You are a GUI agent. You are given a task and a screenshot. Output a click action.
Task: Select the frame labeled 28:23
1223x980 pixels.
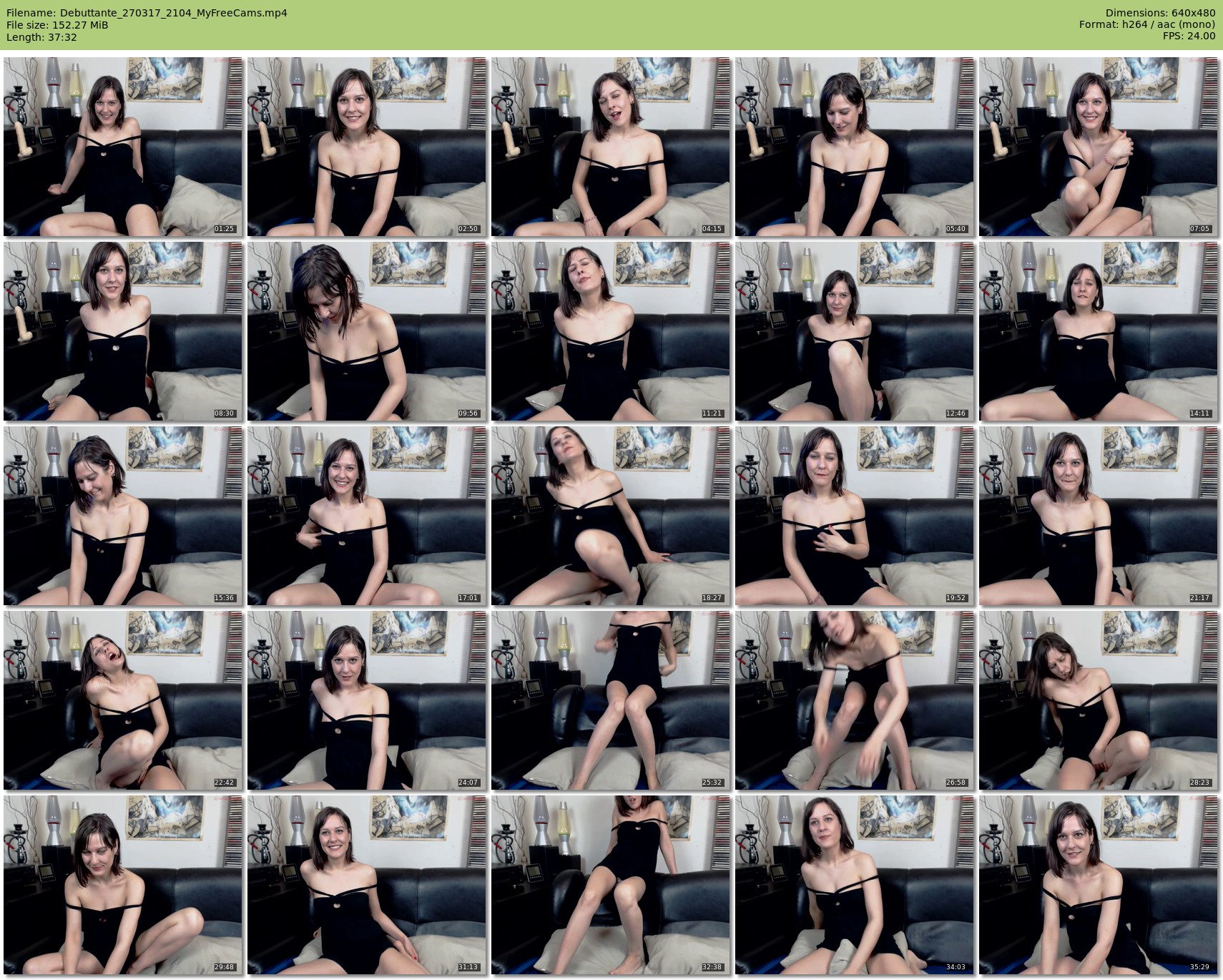[x=1099, y=700]
